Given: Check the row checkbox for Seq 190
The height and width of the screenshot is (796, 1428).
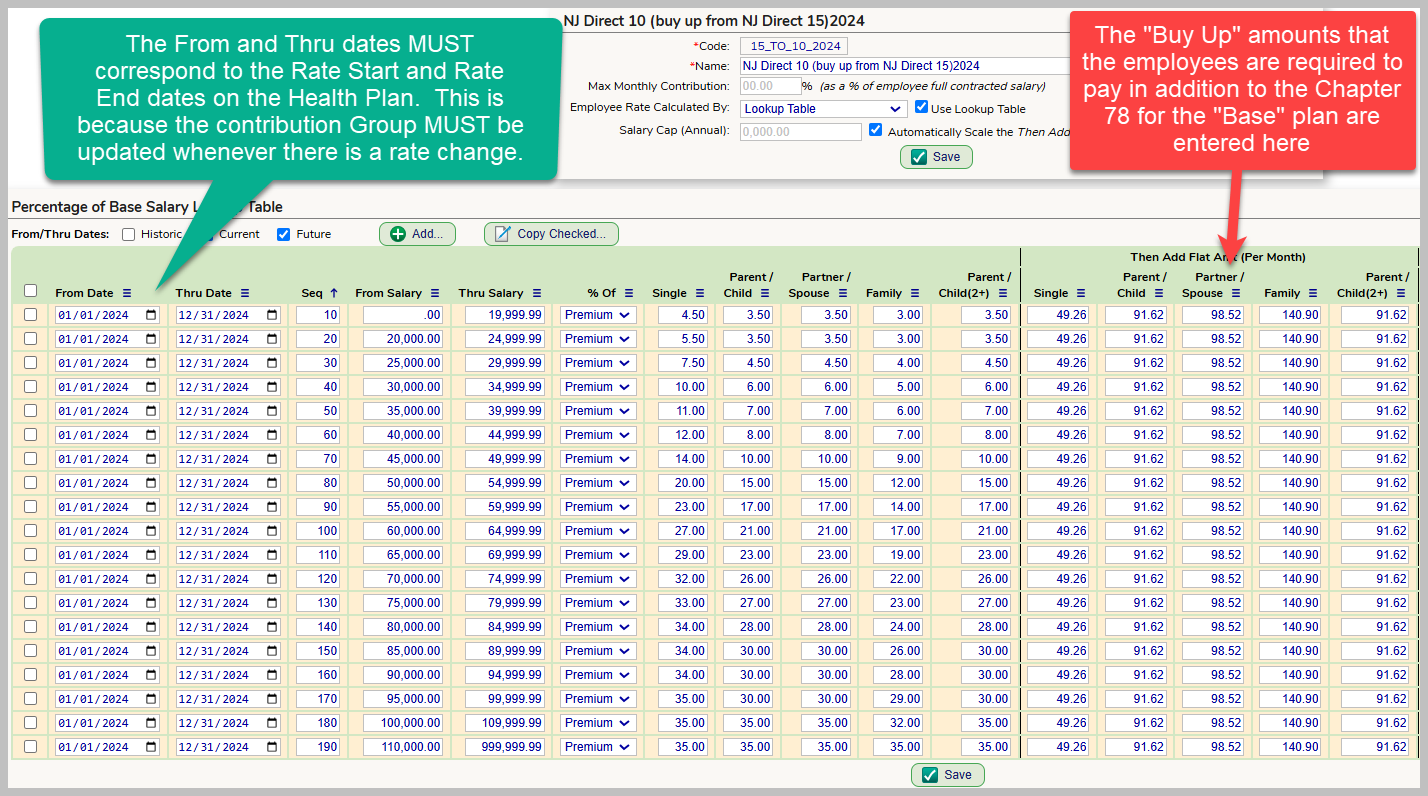Looking at the screenshot, I should click(30, 746).
